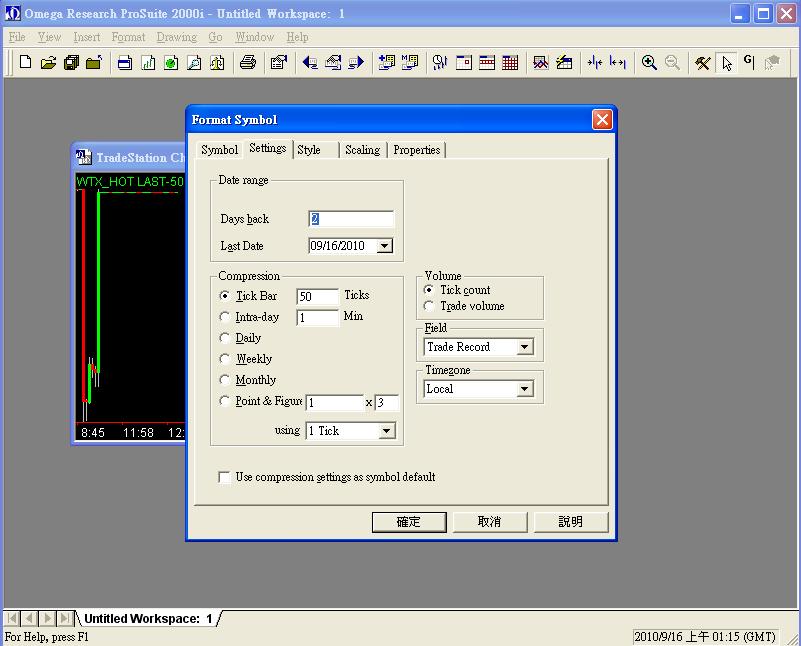Click the red-blue zigzag chart icon
This screenshot has height=646, width=801.
540,62
